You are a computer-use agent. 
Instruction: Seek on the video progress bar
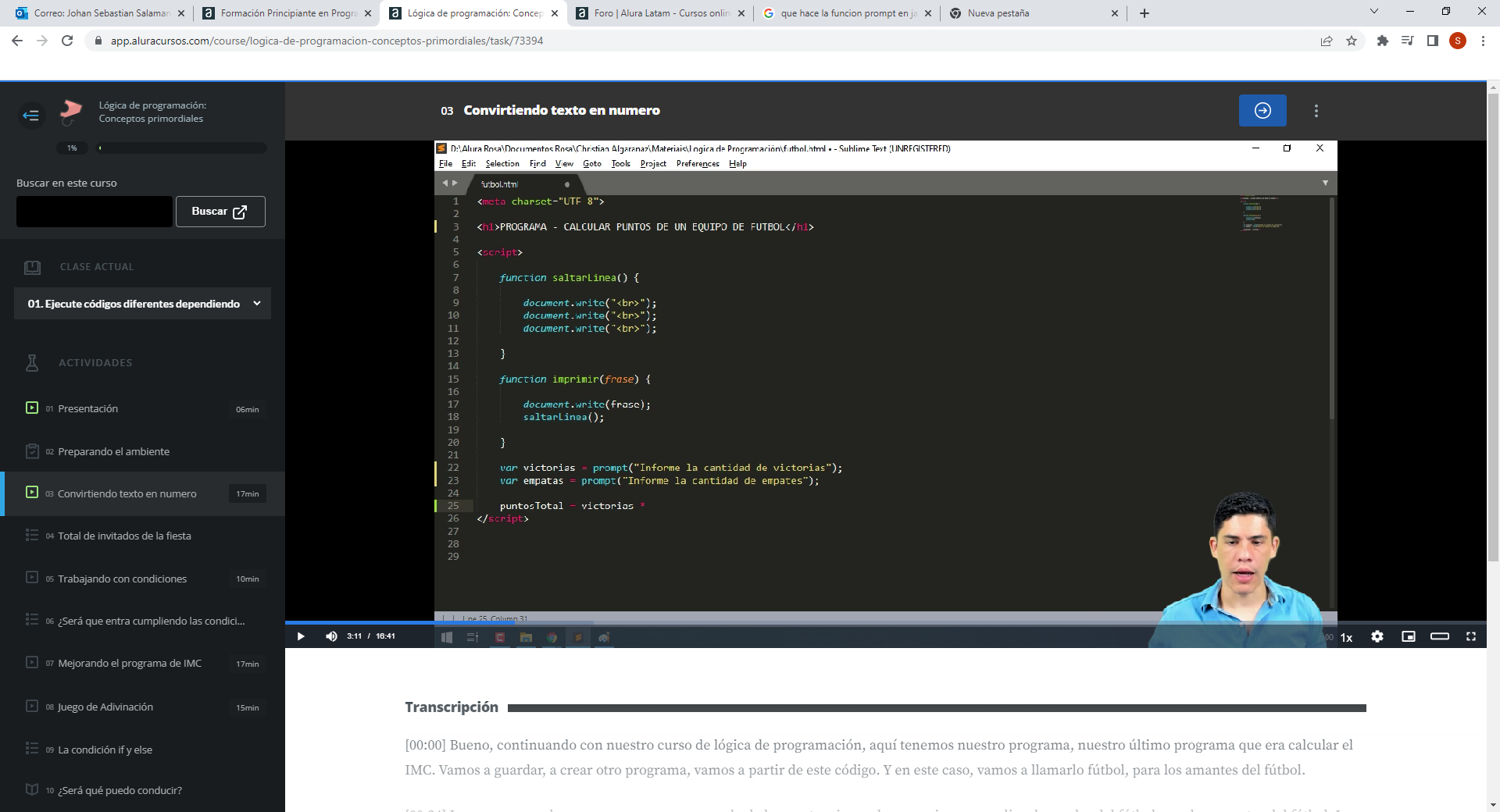(885, 623)
